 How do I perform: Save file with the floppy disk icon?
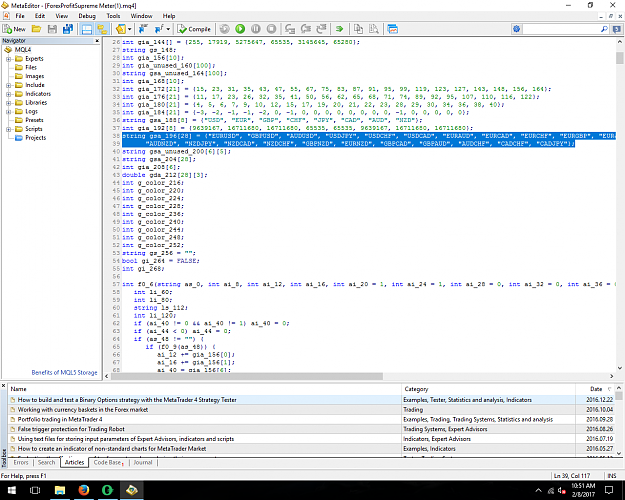[52, 29]
